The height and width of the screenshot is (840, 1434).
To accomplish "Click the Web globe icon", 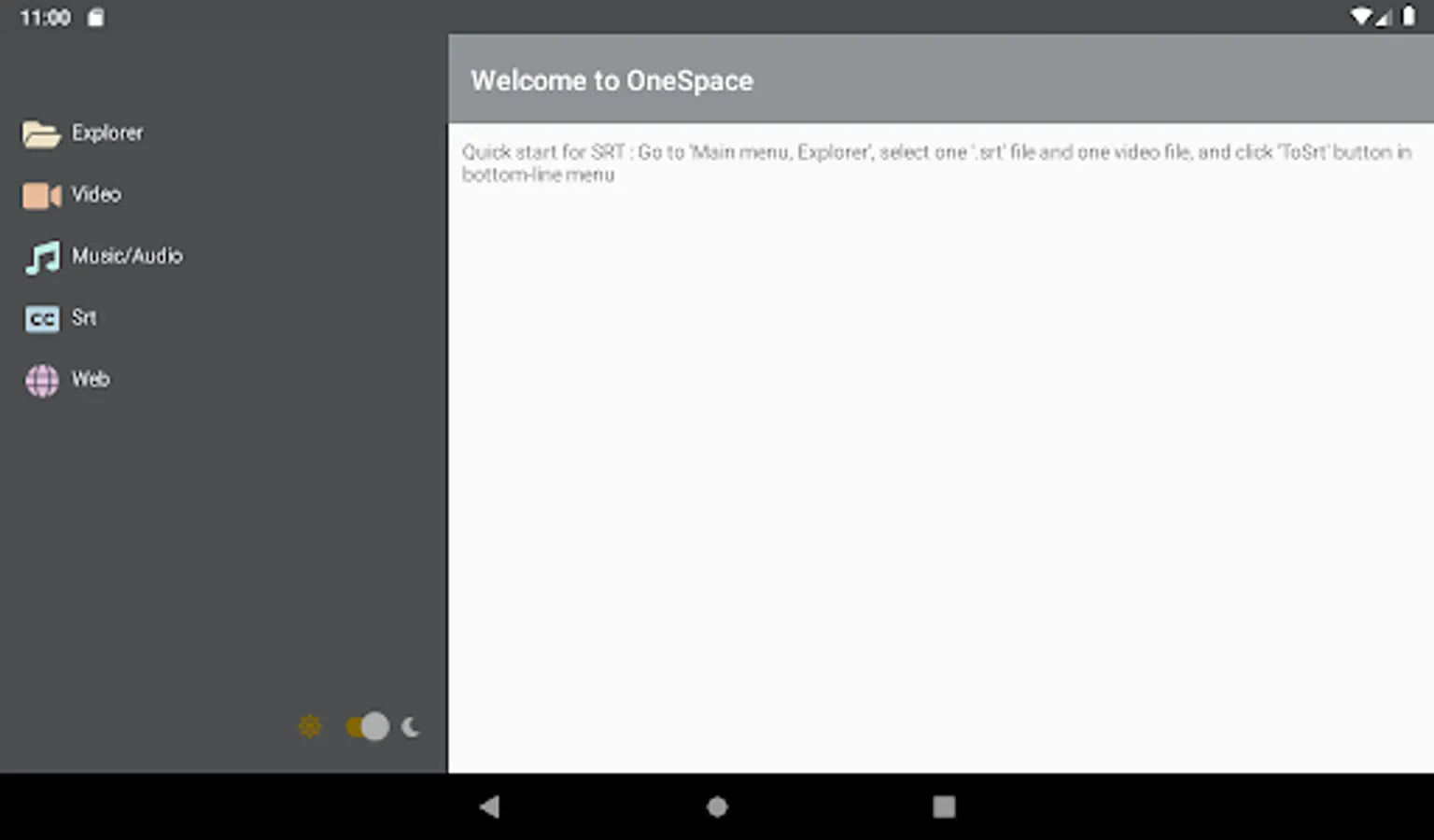I will 41,380.
